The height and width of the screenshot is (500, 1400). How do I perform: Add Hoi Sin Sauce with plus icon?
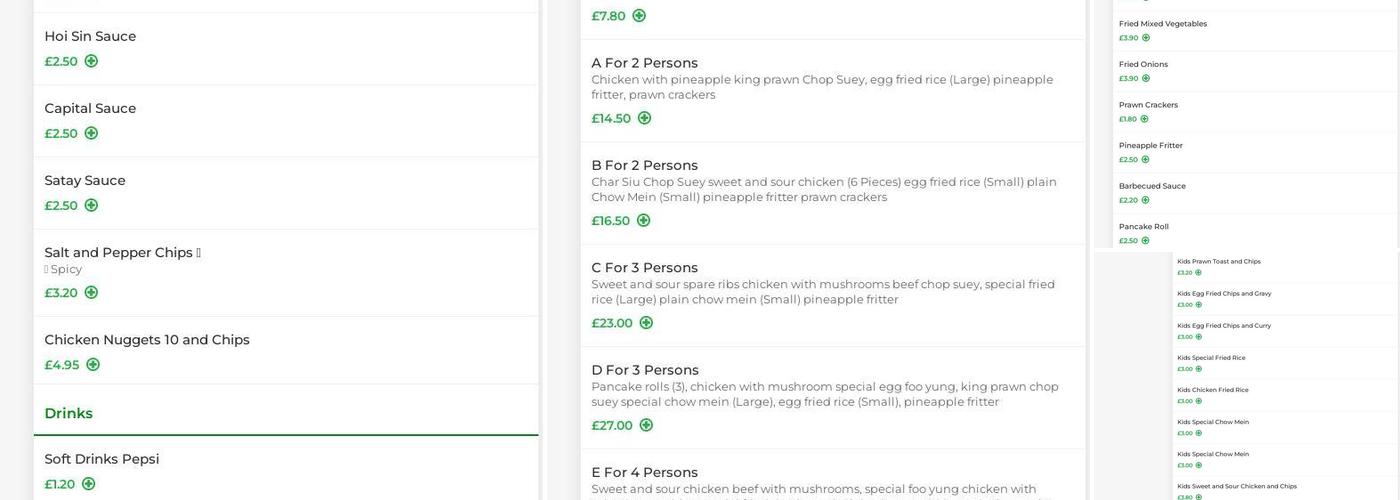point(91,61)
